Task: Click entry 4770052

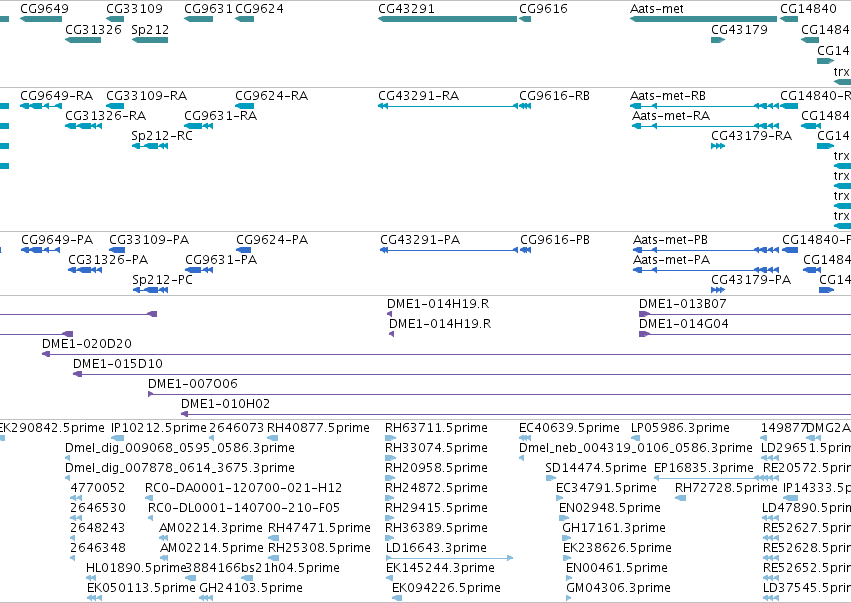Action: [x=98, y=488]
